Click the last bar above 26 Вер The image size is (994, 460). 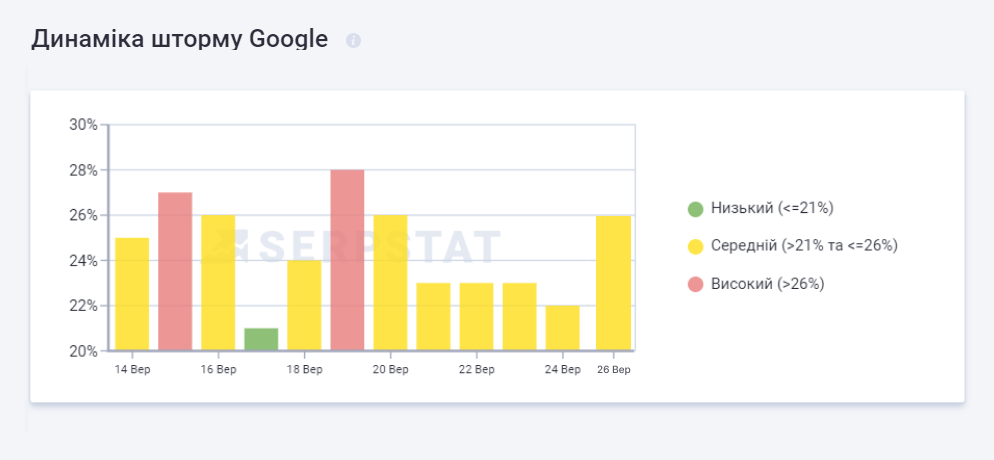click(x=613, y=283)
